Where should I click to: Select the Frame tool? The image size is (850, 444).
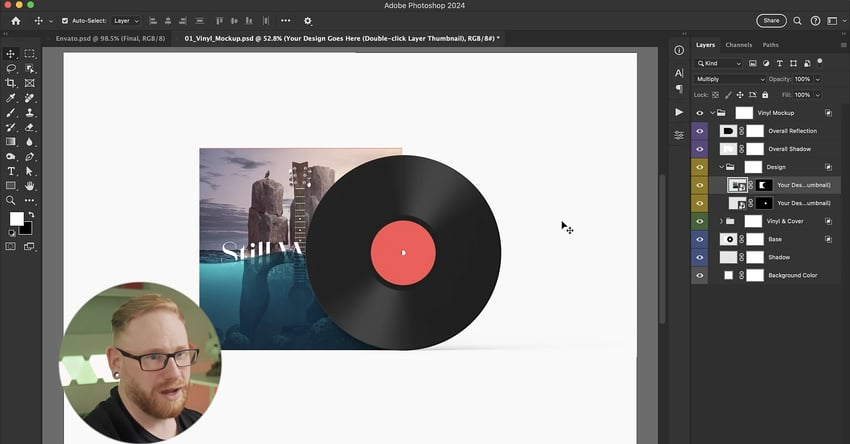tap(29, 83)
